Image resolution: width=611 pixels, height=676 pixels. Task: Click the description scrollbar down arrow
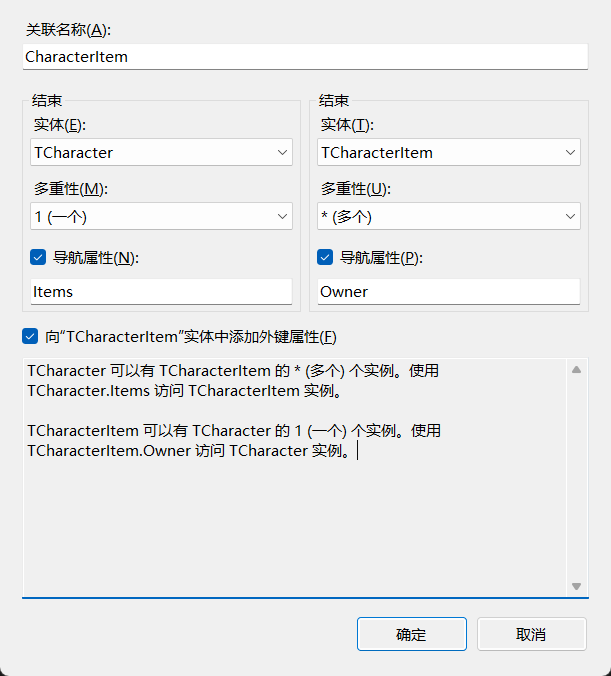click(576, 585)
